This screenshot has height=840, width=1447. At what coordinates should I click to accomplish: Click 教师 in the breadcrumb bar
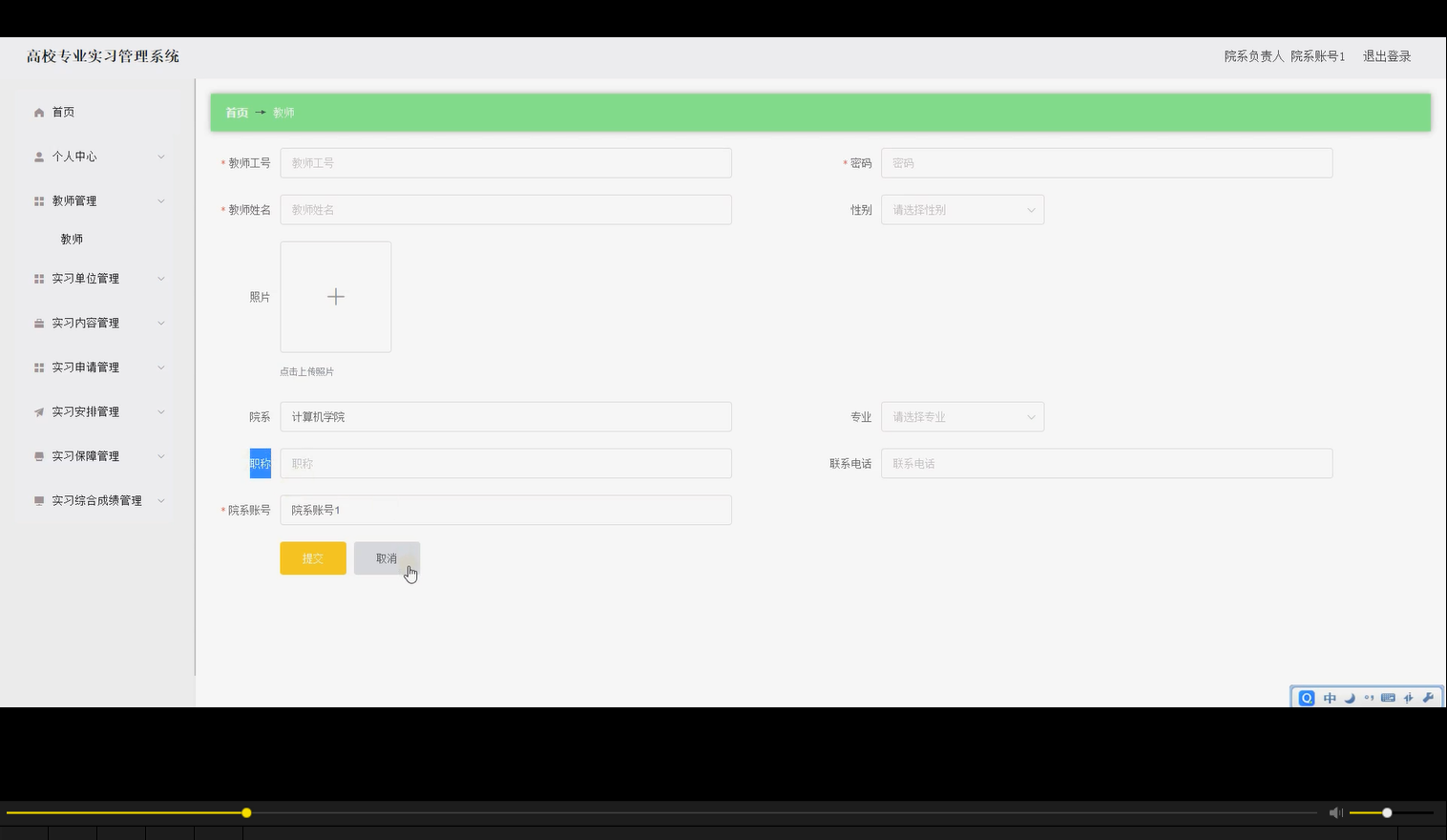coord(283,113)
